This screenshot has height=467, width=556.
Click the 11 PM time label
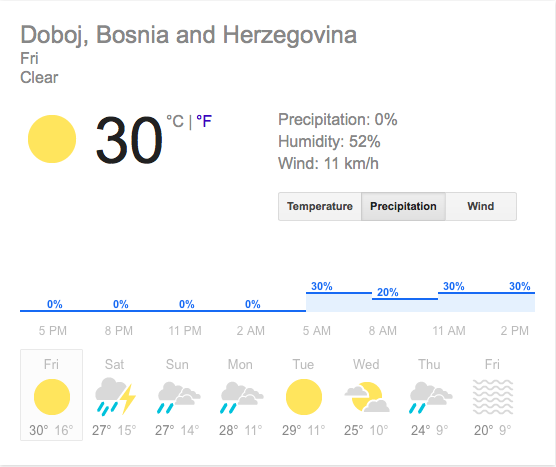(x=185, y=331)
